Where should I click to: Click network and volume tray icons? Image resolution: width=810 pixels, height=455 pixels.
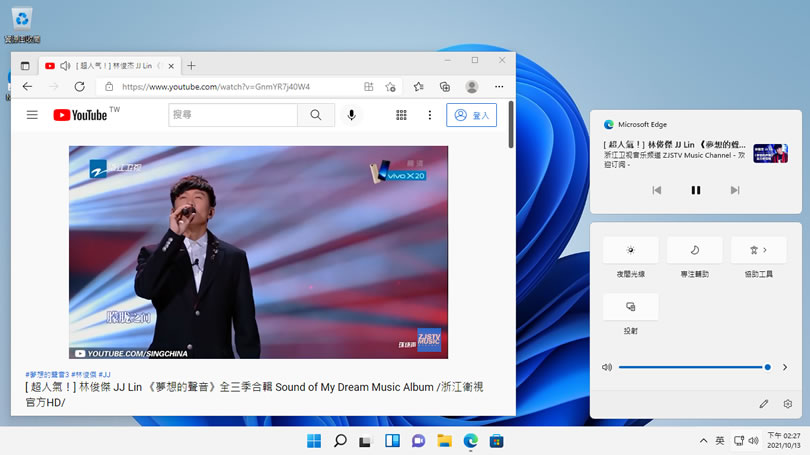[x=746, y=441]
